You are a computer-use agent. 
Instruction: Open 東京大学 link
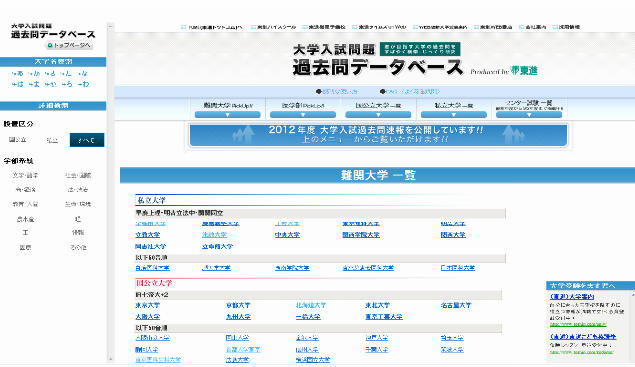point(148,305)
